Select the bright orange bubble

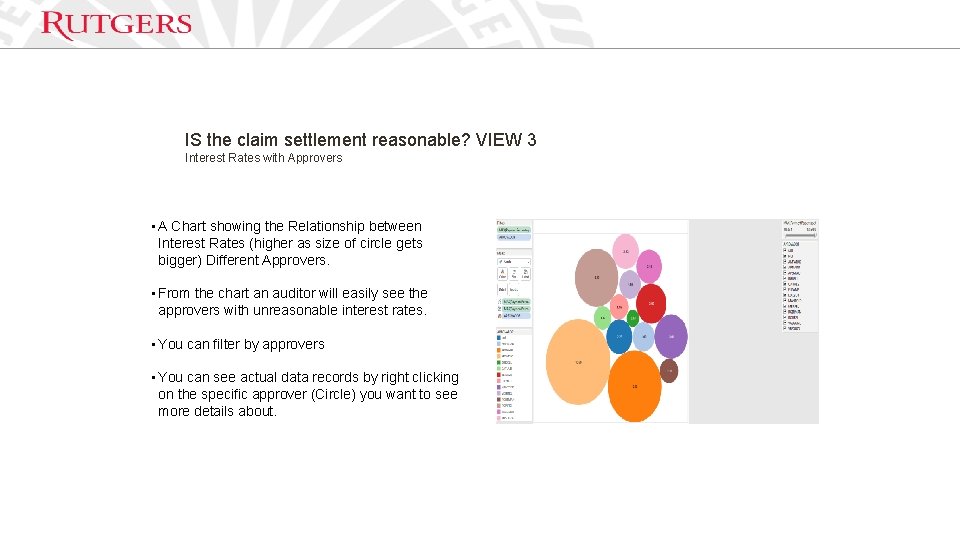click(x=634, y=386)
